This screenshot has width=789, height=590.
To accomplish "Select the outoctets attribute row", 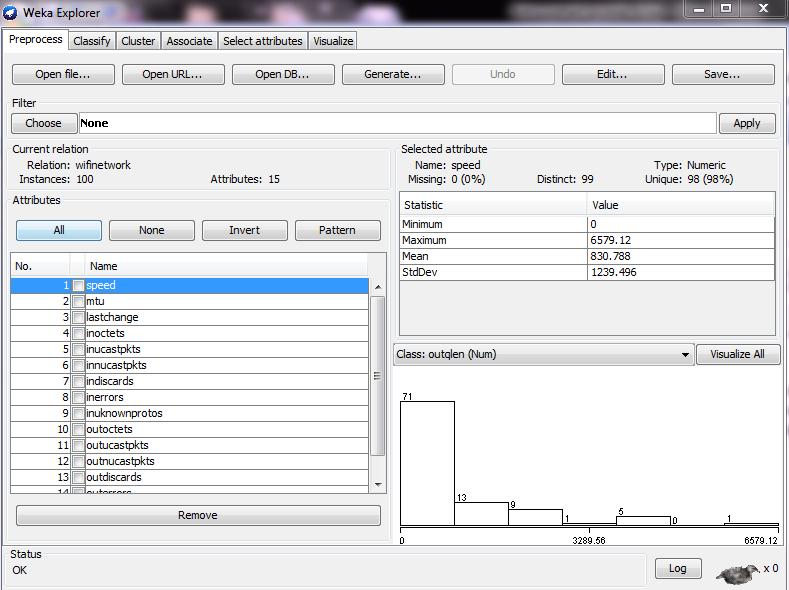I will pyautogui.click(x=190, y=430).
